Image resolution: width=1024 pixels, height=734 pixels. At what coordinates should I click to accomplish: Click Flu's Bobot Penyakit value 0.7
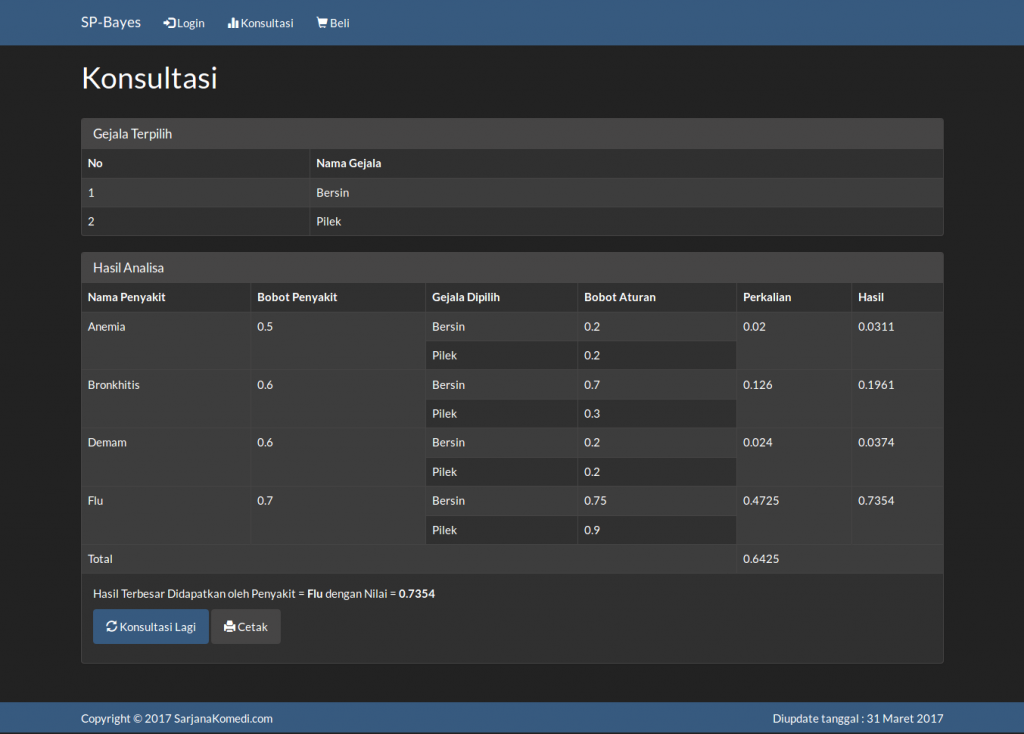click(264, 501)
